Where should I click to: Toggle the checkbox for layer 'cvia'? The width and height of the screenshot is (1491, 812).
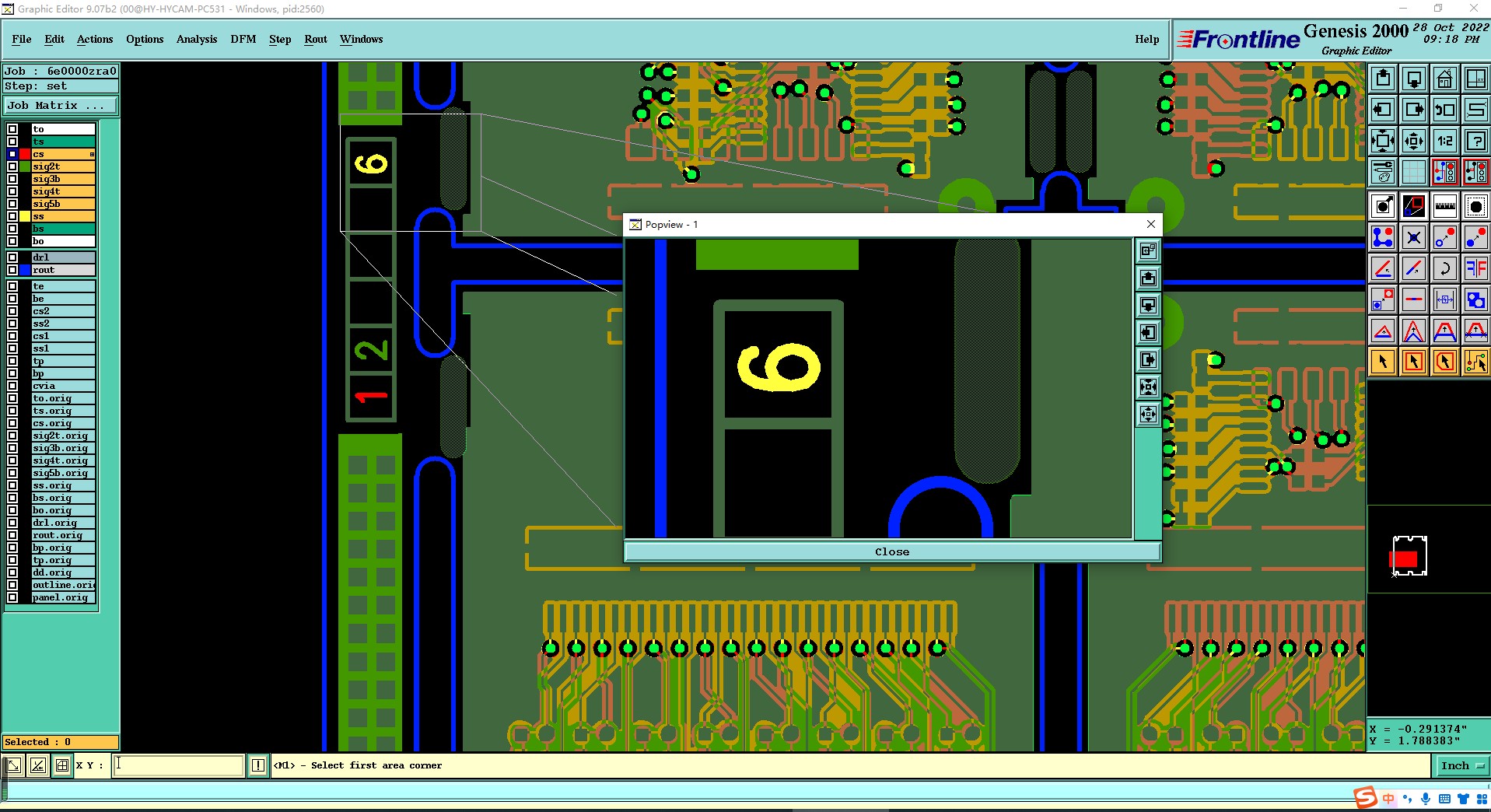pyautogui.click(x=12, y=386)
